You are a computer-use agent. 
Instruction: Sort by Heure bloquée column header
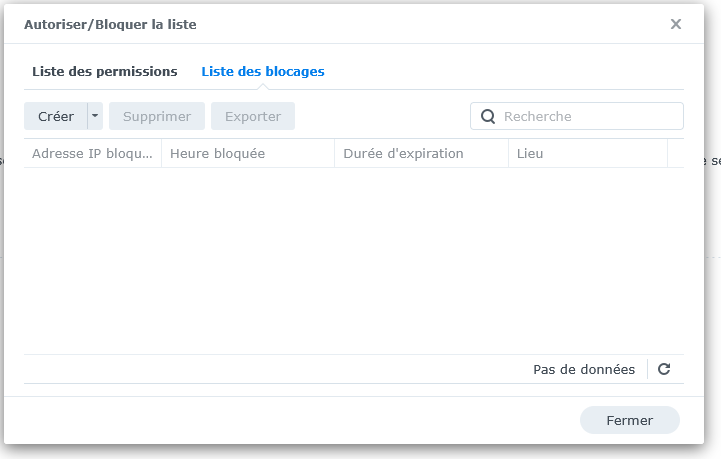pos(248,153)
